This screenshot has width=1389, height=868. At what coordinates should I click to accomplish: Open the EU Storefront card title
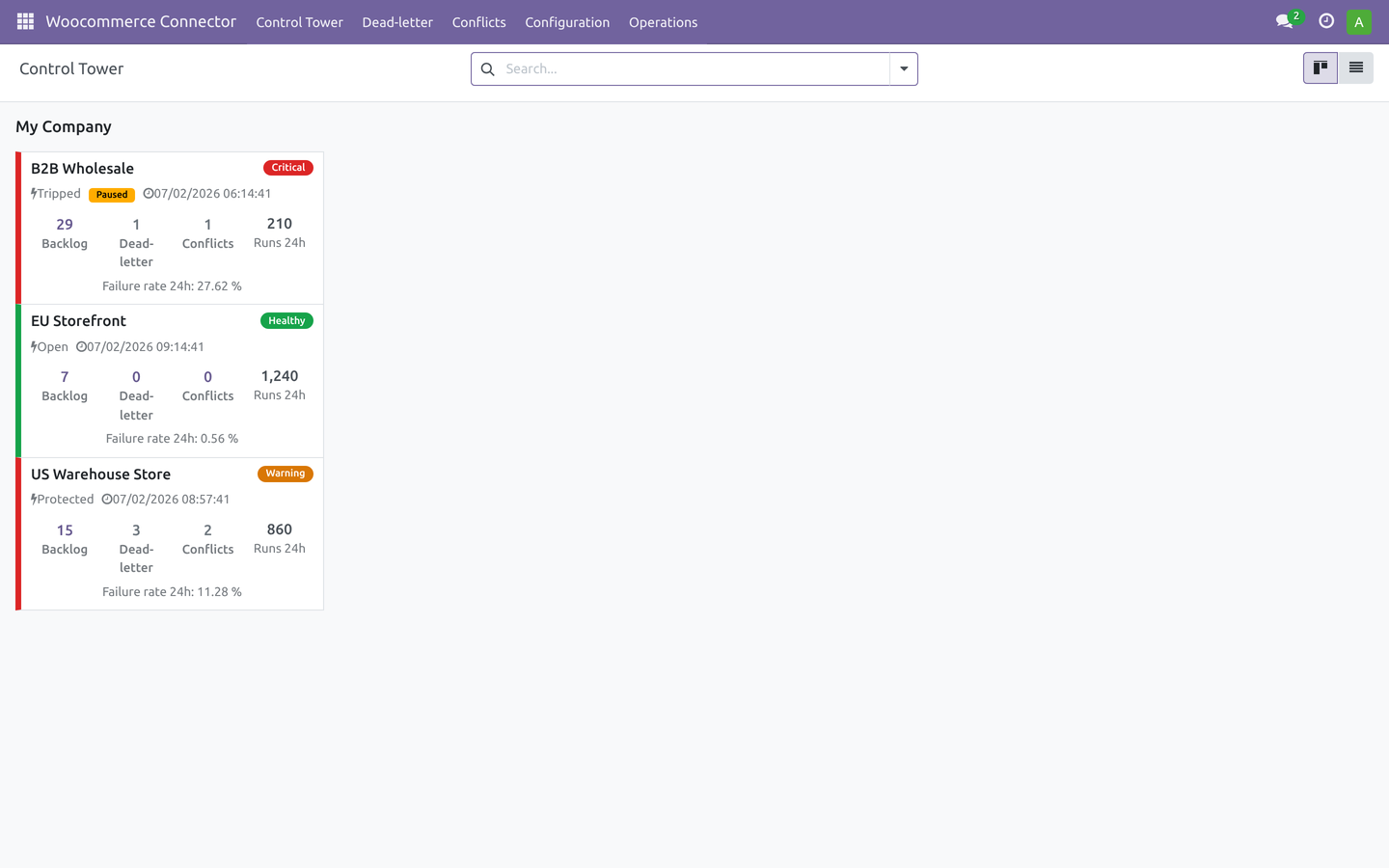[78, 321]
